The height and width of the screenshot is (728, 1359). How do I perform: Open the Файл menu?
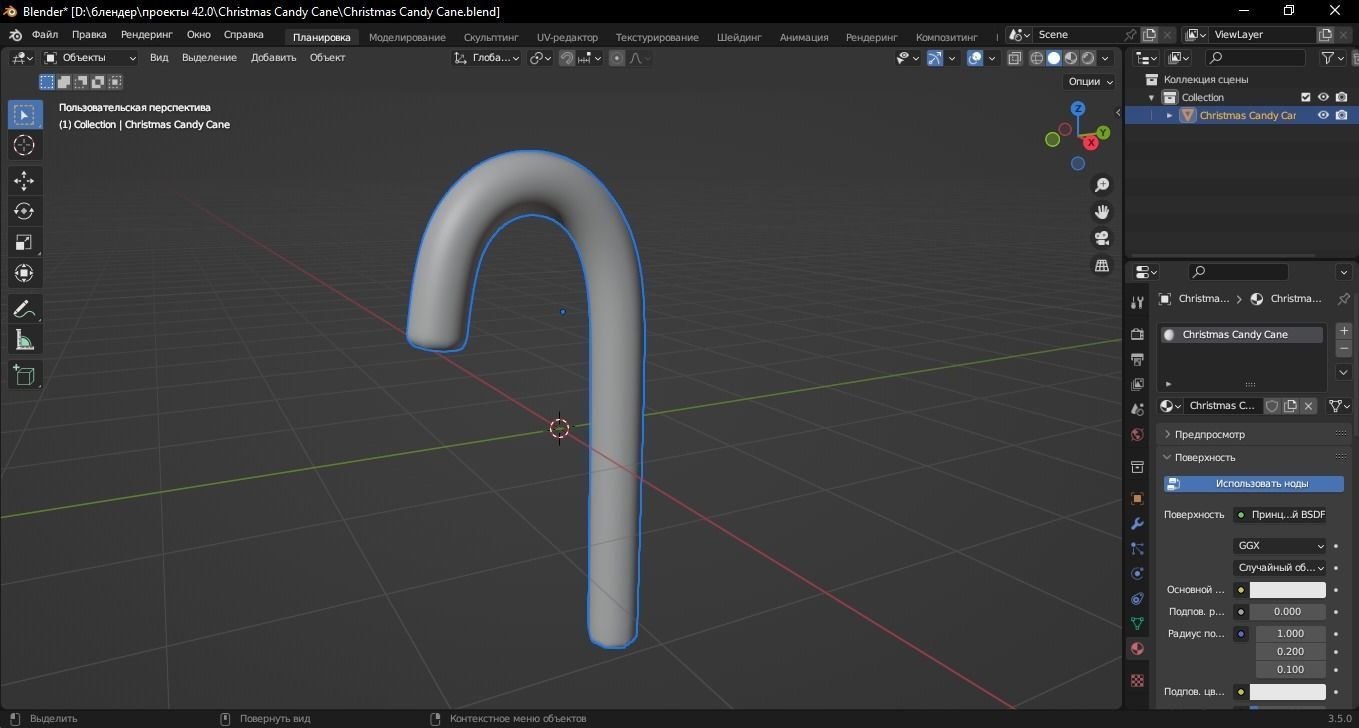click(45, 35)
